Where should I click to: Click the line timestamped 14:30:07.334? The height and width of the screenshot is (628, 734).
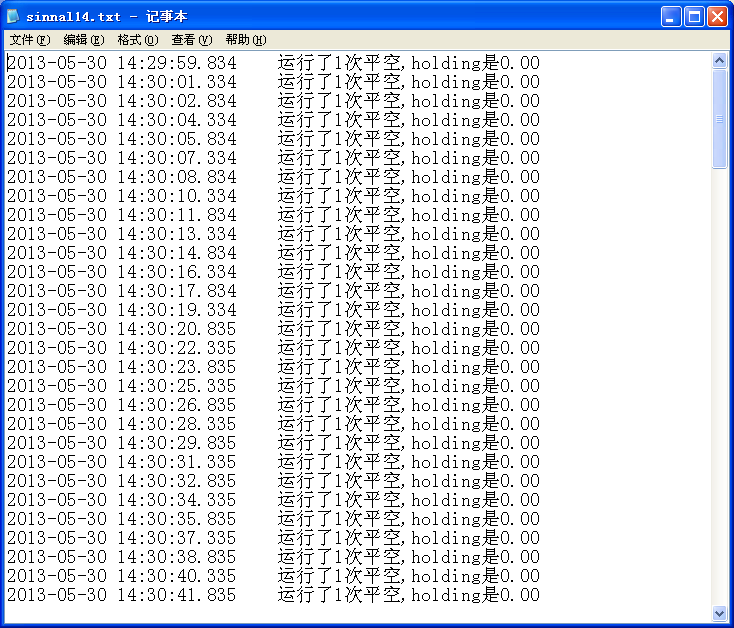point(273,158)
